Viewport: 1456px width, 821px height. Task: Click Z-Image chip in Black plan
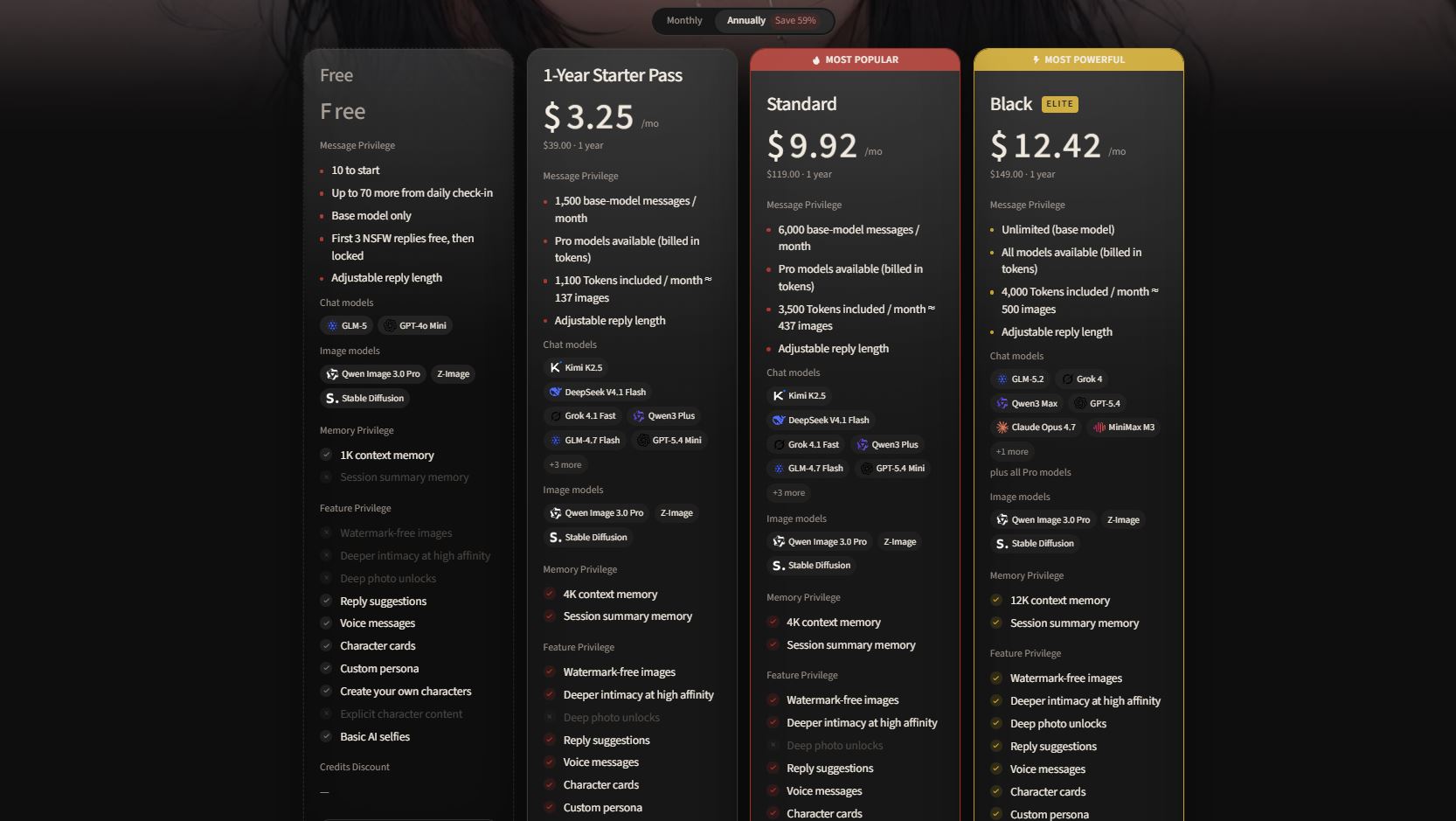click(x=1124, y=520)
